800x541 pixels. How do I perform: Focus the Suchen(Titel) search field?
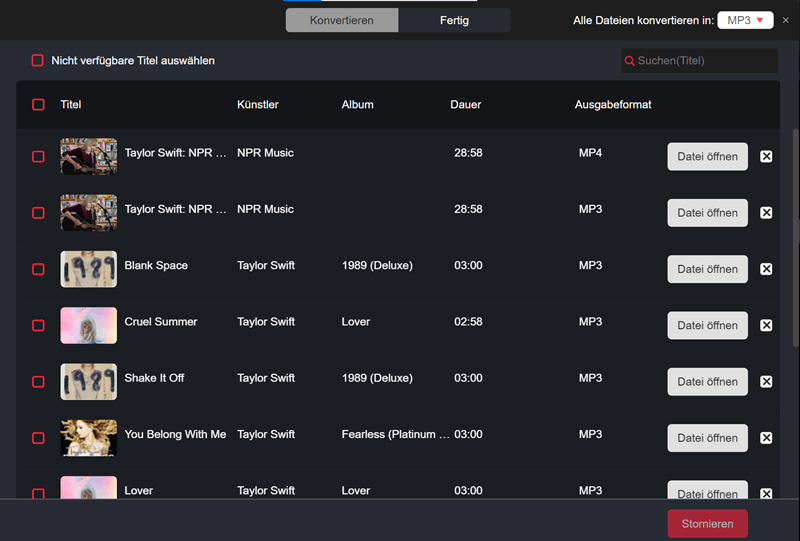pyautogui.click(x=705, y=61)
